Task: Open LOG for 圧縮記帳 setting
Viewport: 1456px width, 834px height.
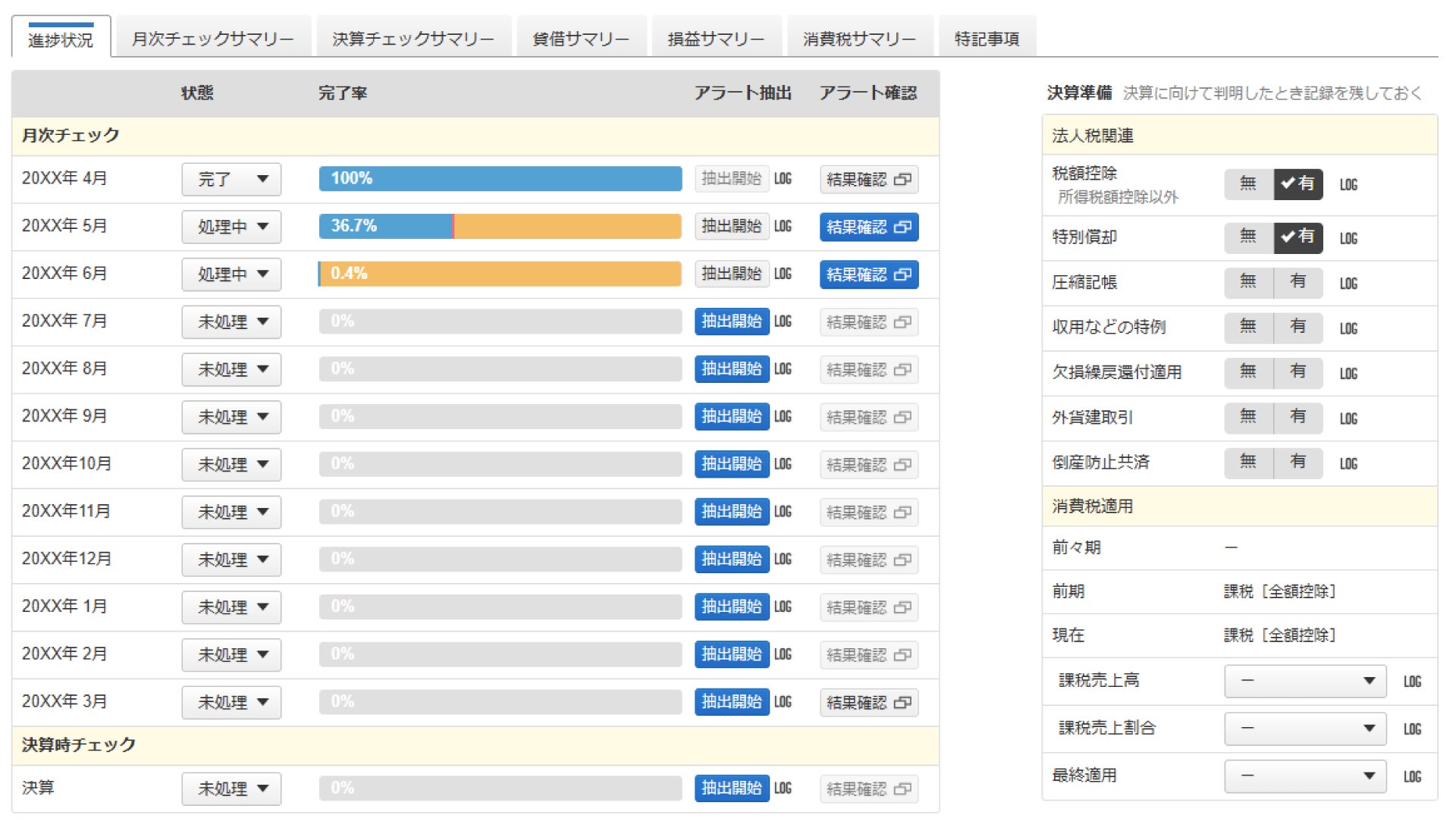Action: pyautogui.click(x=1348, y=283)
